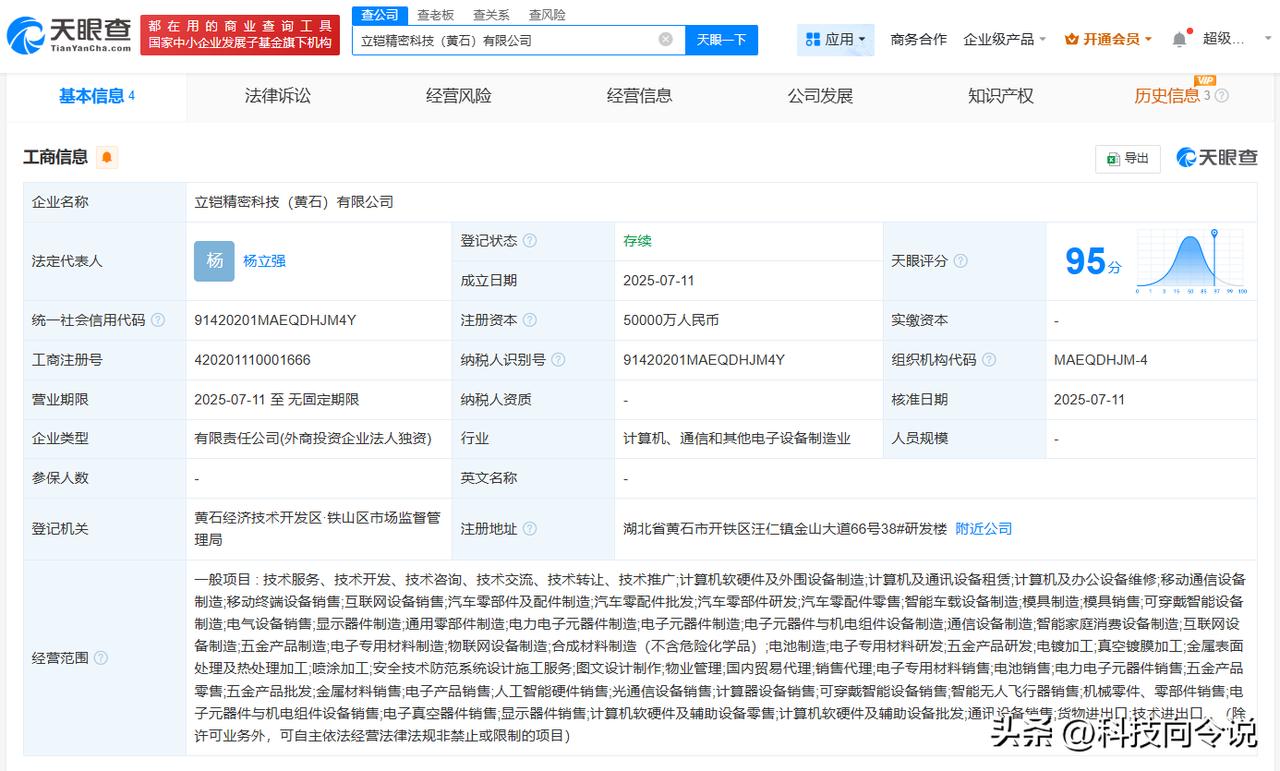This screenshot has width=1280, height=771.
Task: Click the crown icon beside 开通会员
Action: pyautogui.click(x=1072, y=39)
